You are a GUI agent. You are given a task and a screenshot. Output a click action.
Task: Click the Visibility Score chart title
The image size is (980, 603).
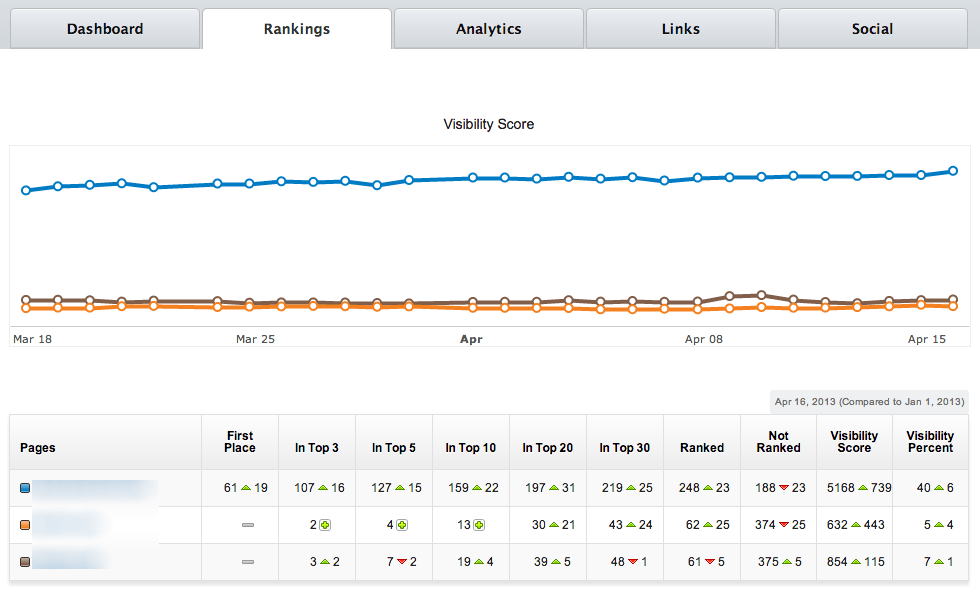pos(489,124)
